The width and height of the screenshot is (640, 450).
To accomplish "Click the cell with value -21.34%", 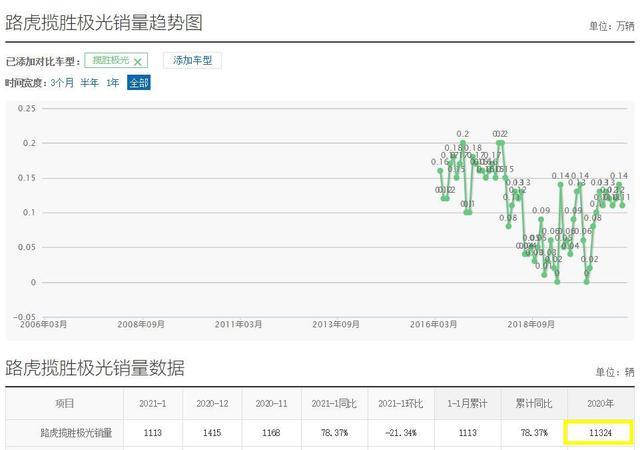I will pos(401,432).
